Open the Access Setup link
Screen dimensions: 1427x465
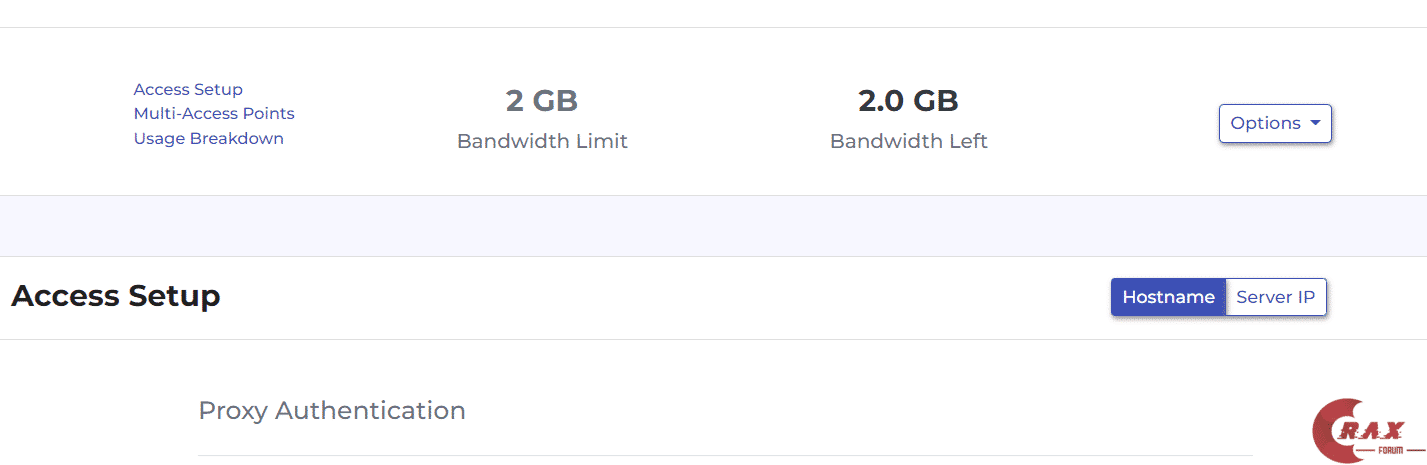tap(188, 90)
